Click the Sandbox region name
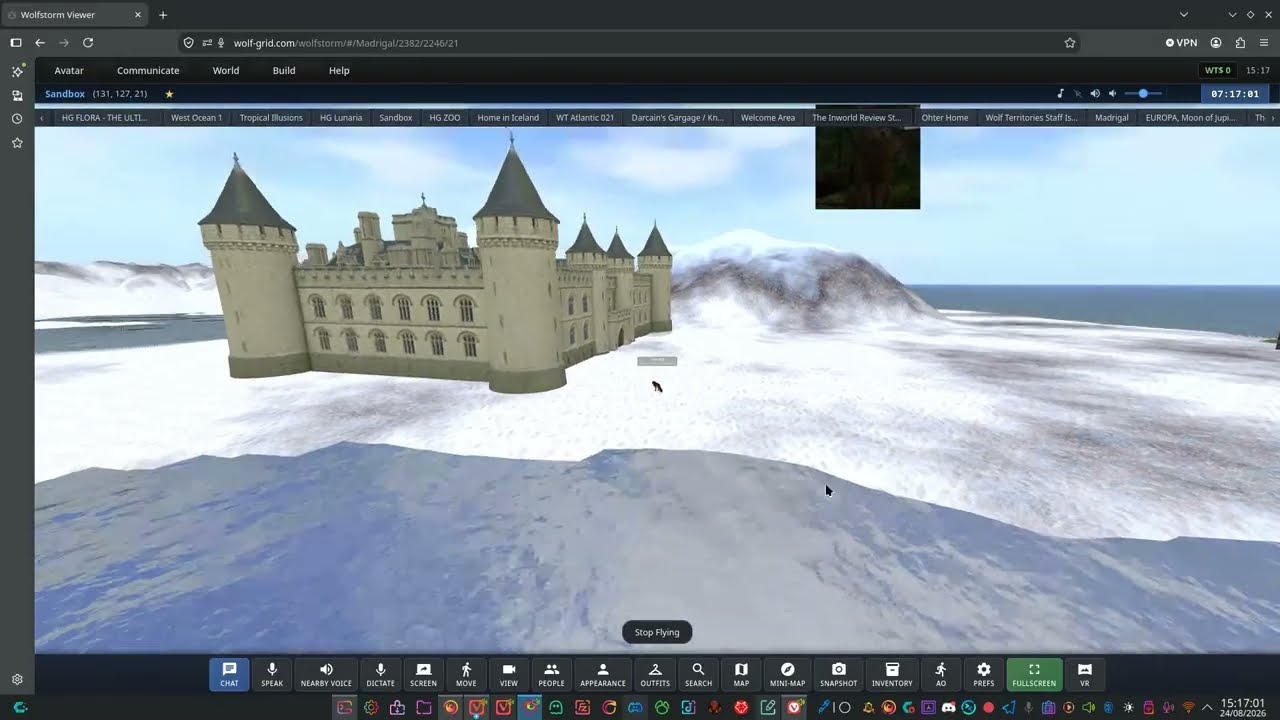This screenshot has width=1280, height=720. [65, 94]
